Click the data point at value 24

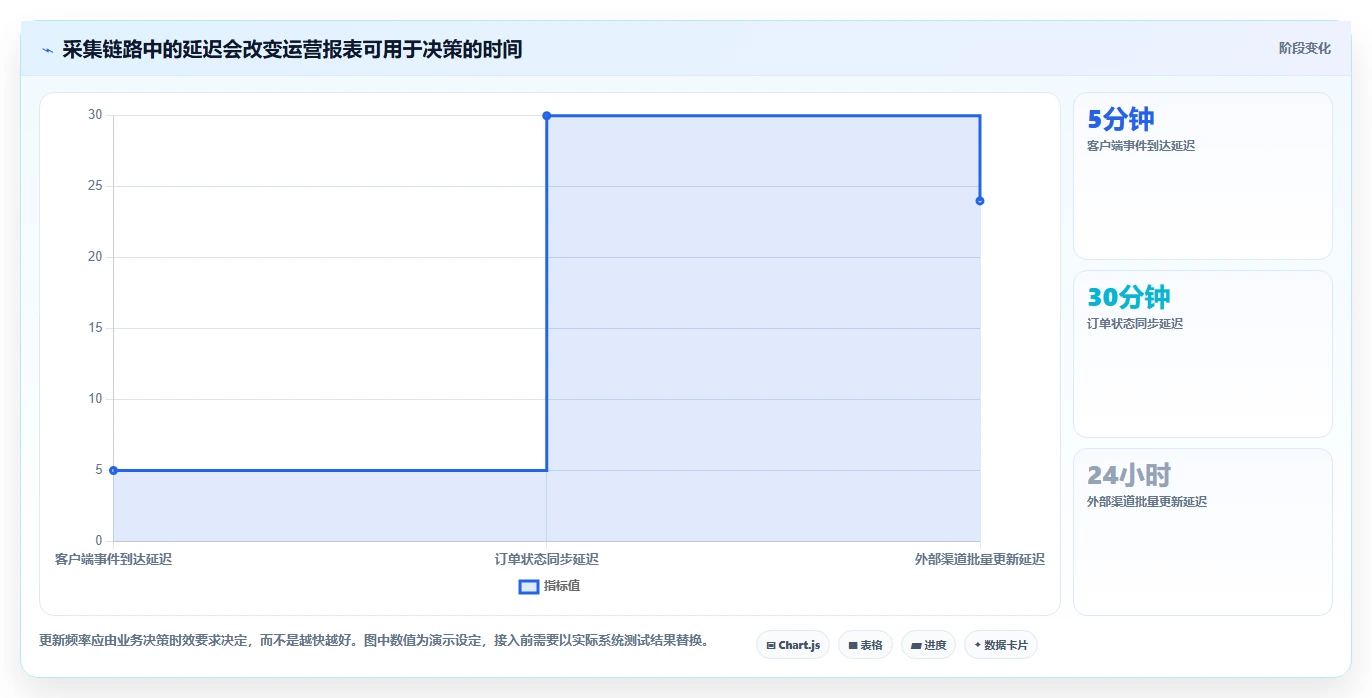coord(980,201)
